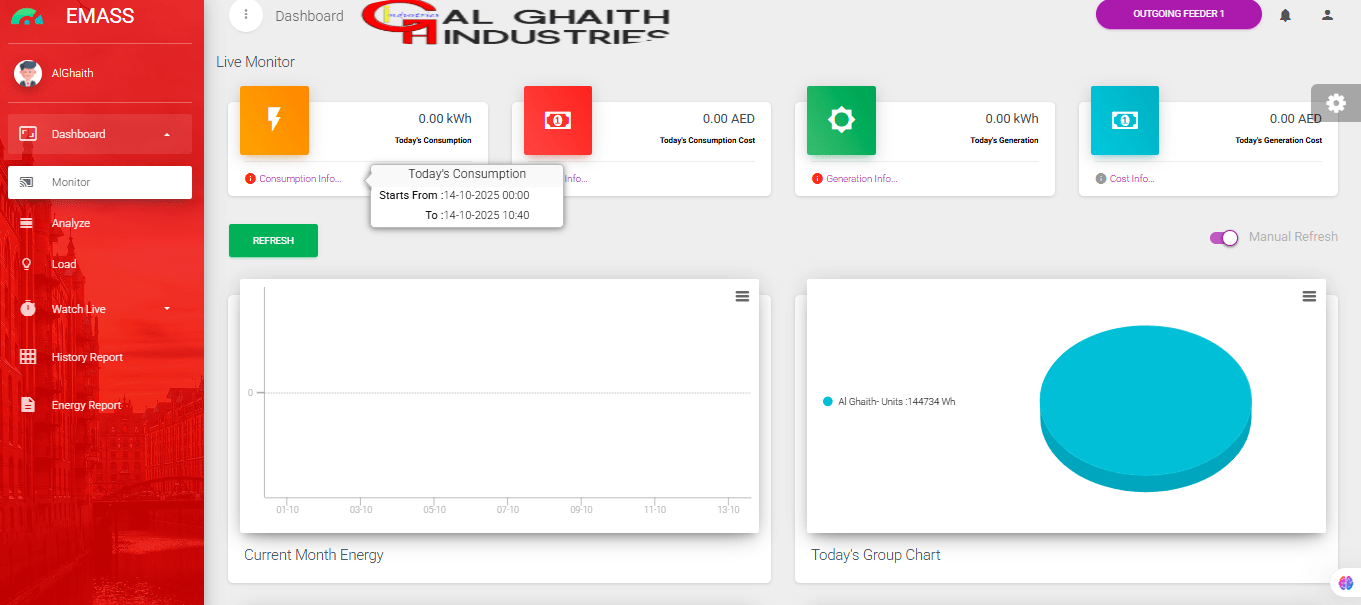Toggle the Manual Refresh switch
Screen dimensions: 1361x605
[x=1224, y=237]
